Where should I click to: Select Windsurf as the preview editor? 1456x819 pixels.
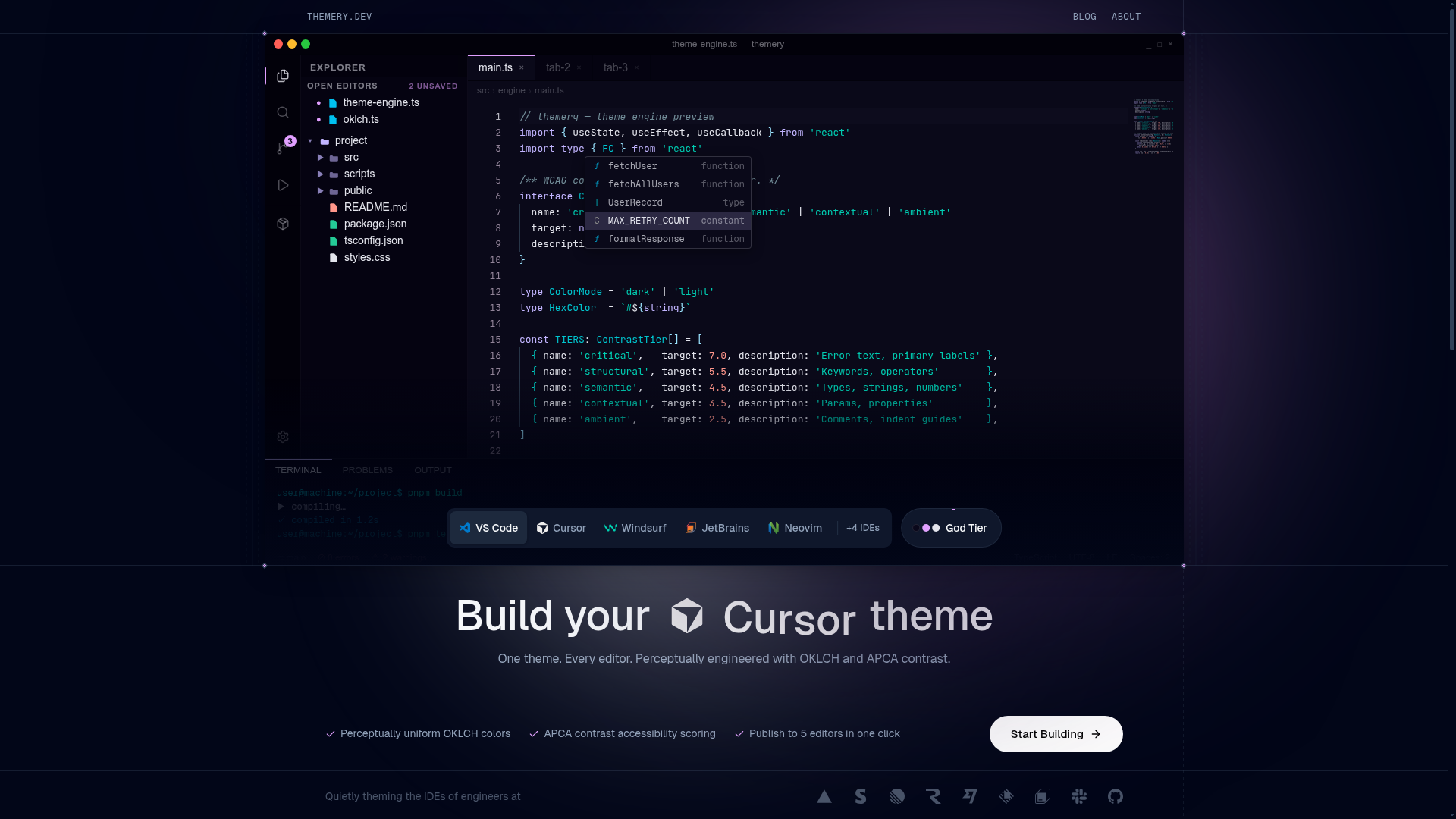point(635,528)
